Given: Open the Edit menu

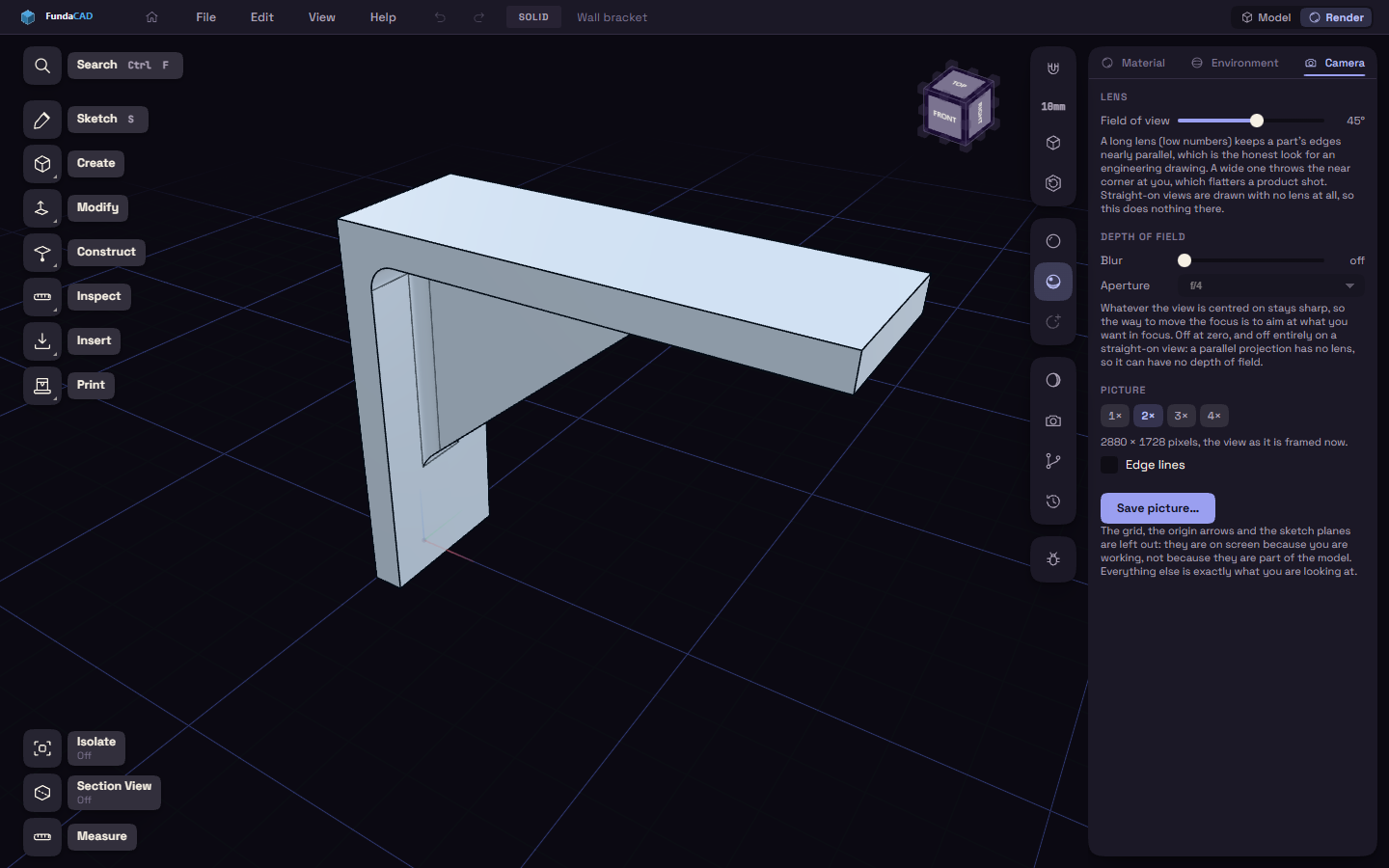Looking at the screenshot, I should click(262, 17).
